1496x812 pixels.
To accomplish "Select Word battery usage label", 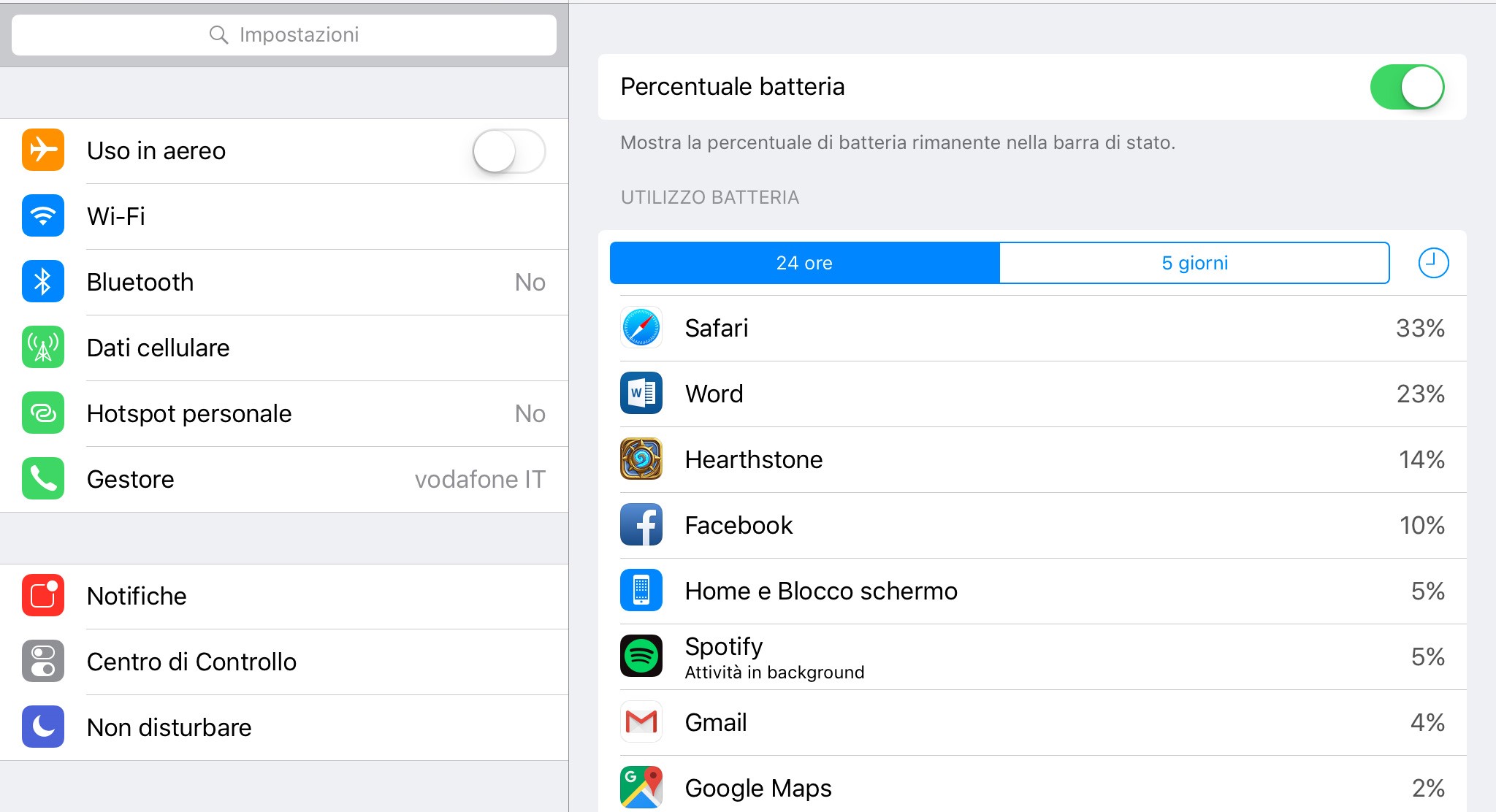I will (714, 394).
